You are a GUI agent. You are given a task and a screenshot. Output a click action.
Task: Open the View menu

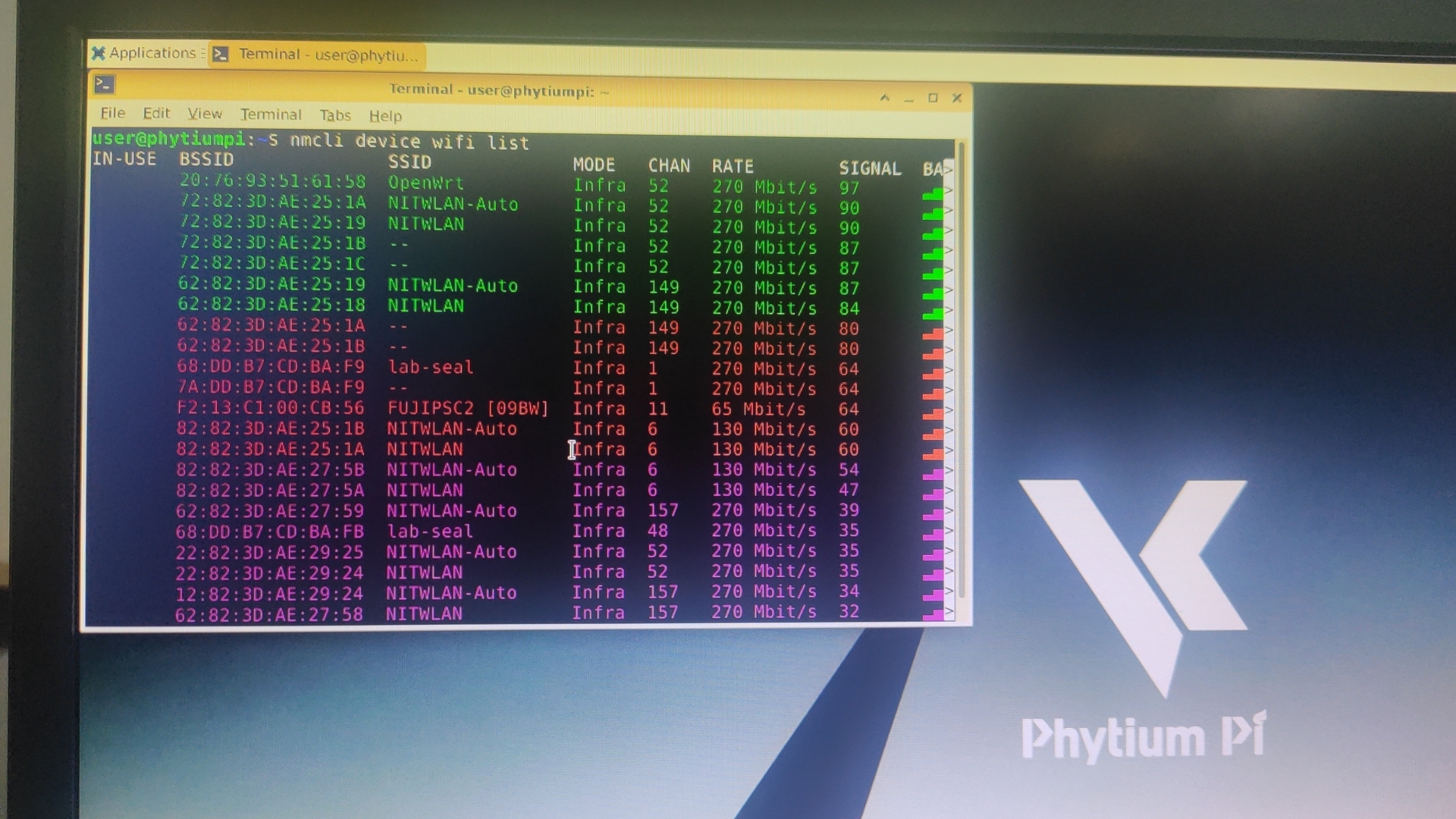(205, 114)
